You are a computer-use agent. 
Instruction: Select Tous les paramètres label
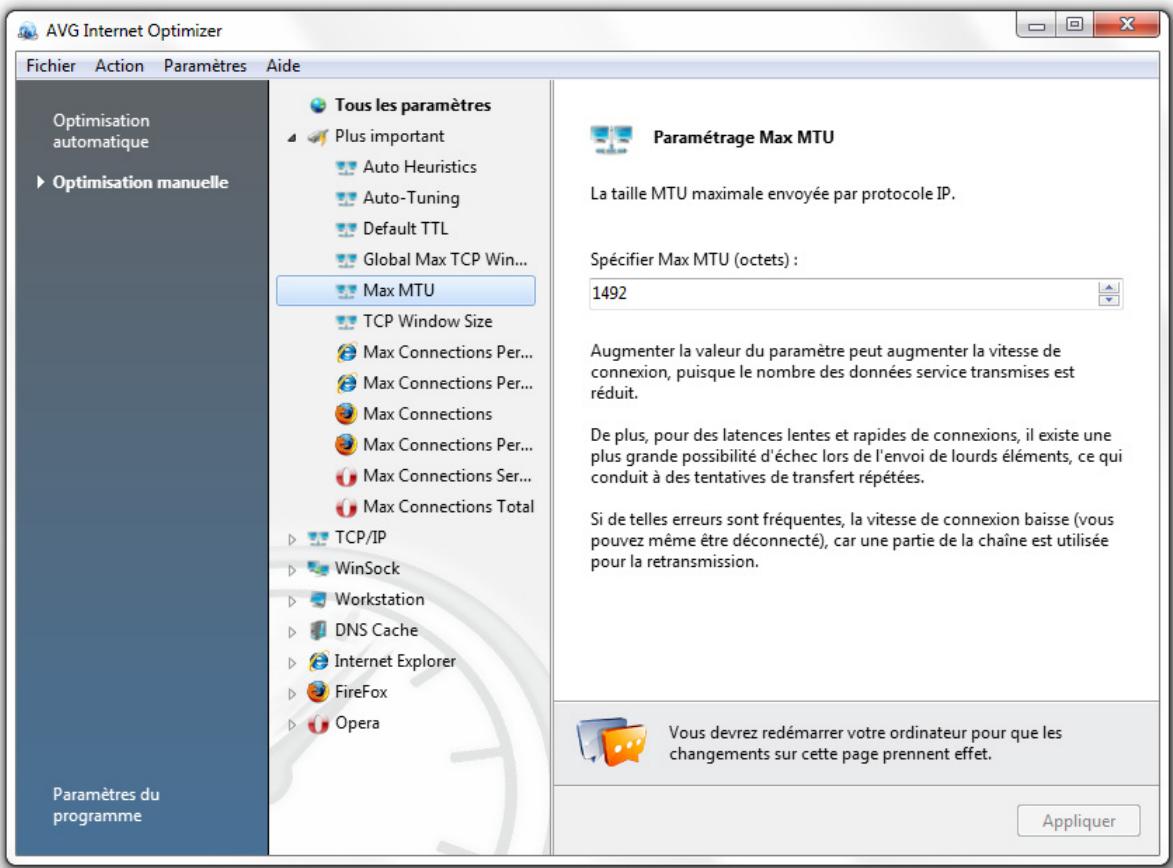coord(413,105)
